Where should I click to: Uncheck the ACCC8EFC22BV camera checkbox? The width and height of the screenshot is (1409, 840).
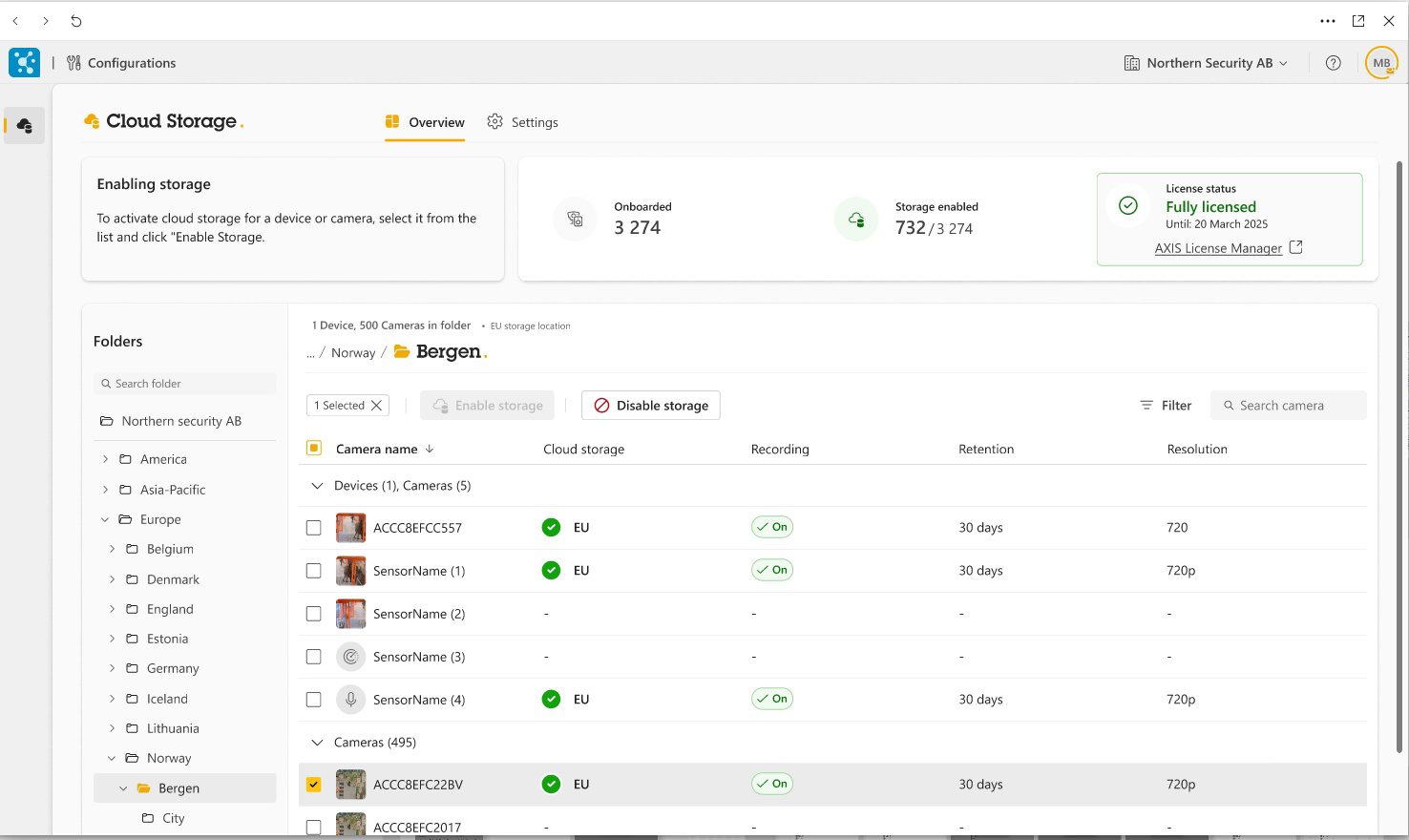tap(313, 785)
